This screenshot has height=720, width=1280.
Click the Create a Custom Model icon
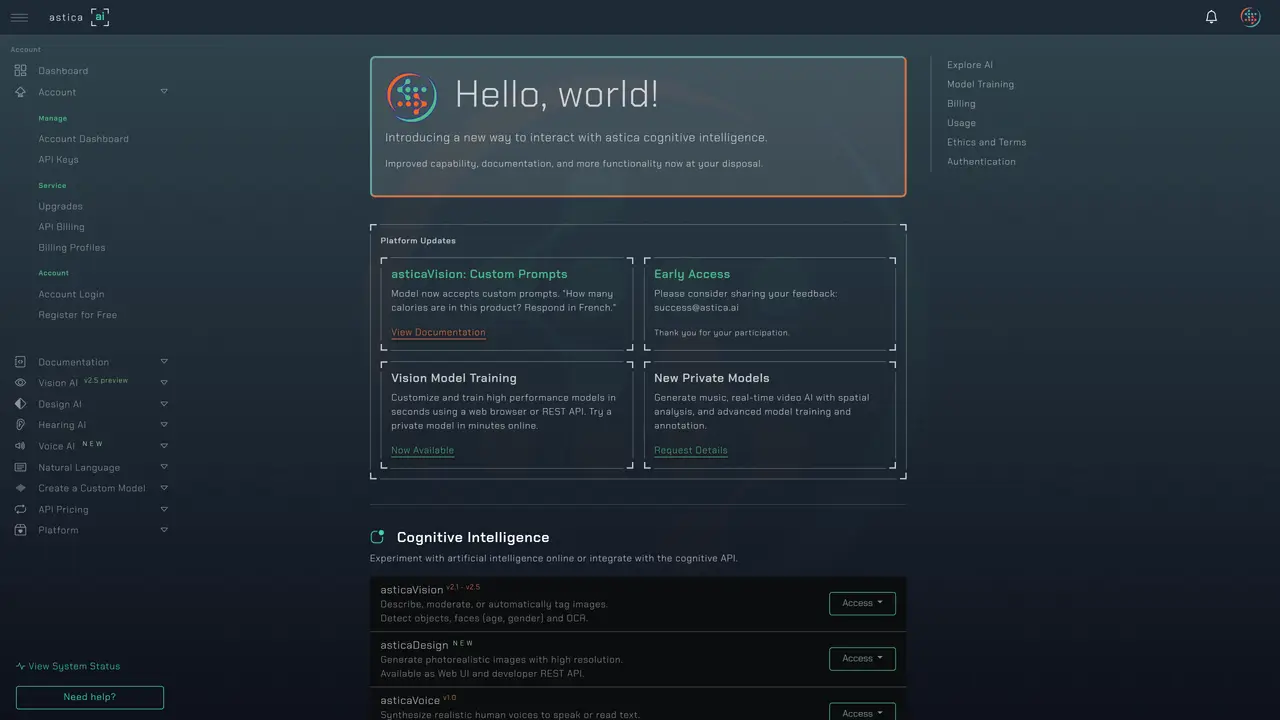20,488
